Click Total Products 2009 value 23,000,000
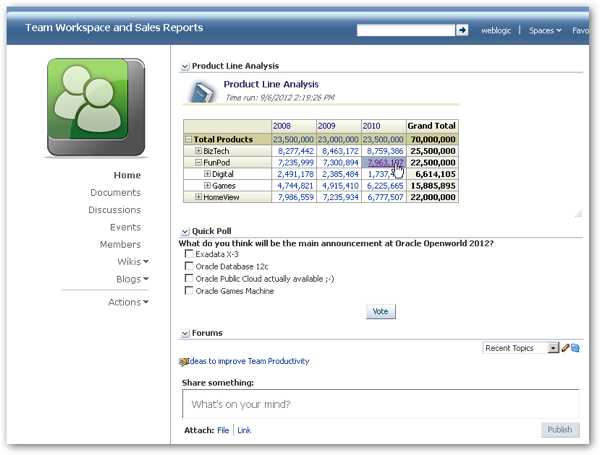The width and height of the screenshot is (600, 455). [x=338, y=139]
